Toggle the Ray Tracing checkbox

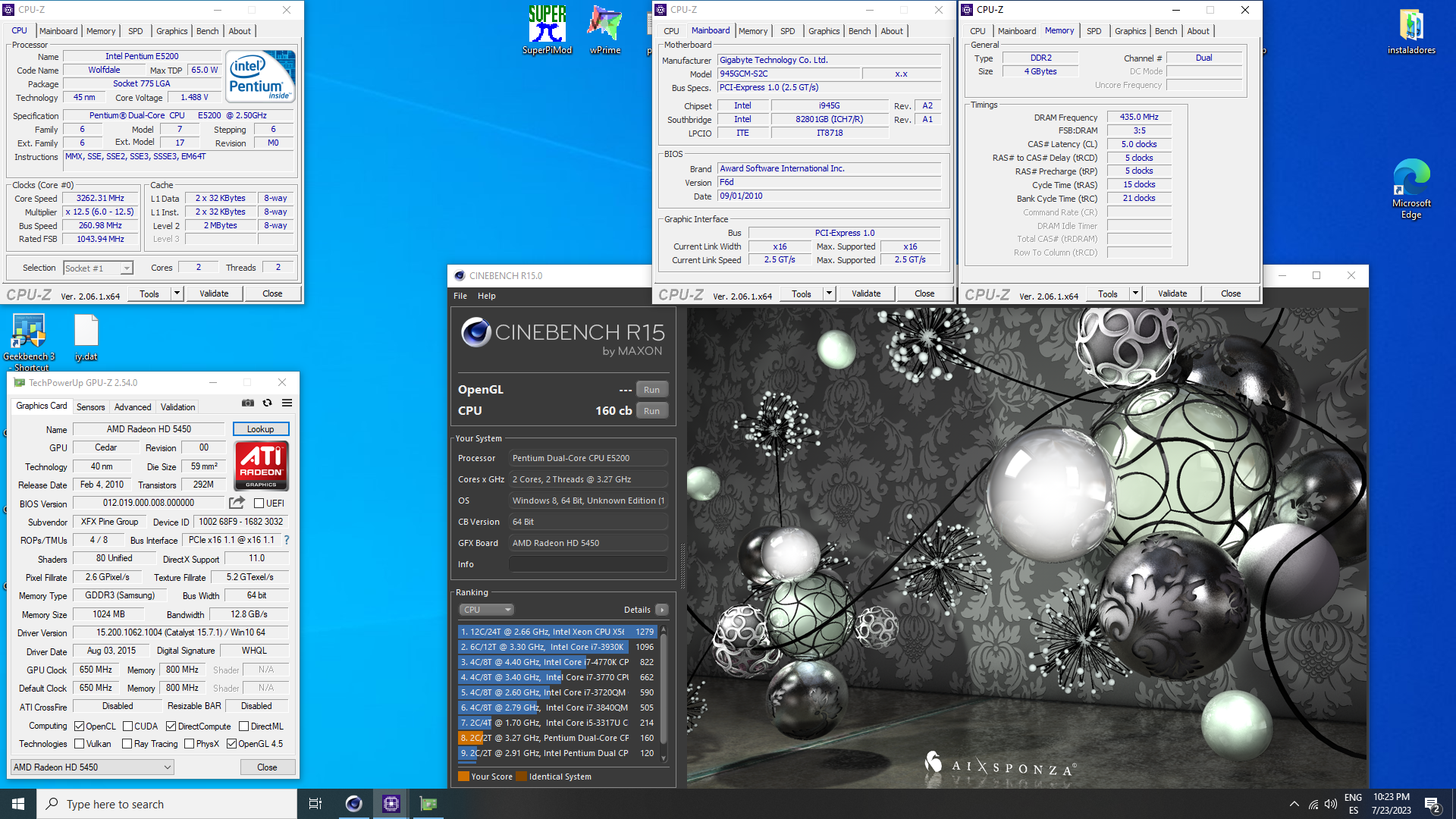click(127, 744)
